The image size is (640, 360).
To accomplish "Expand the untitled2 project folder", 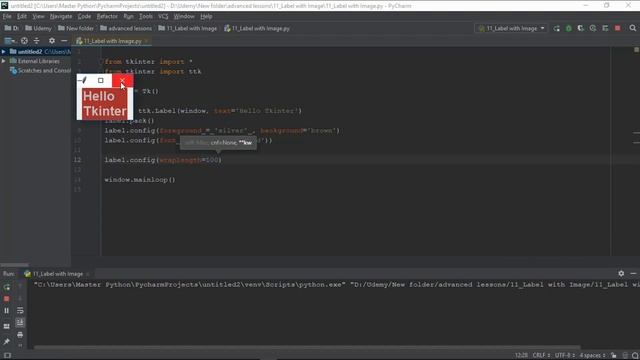I will [x=4, y=52].
